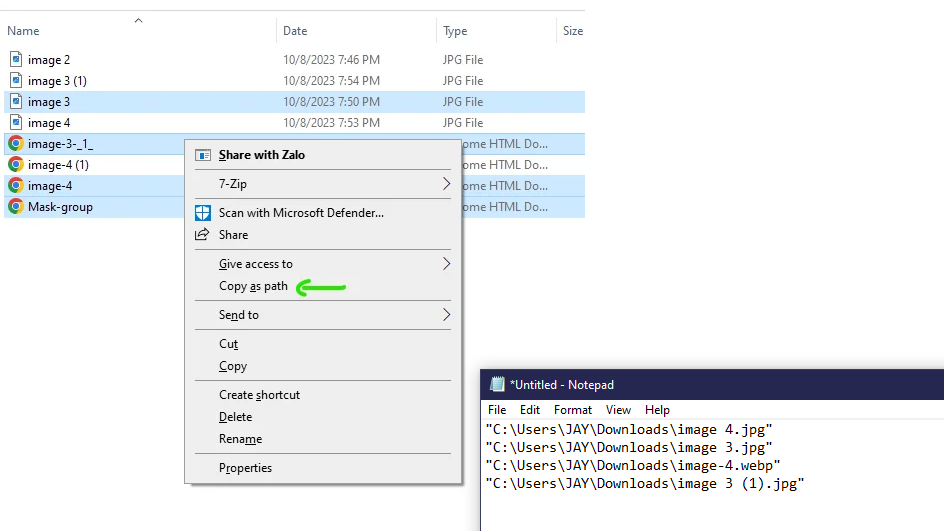Click the Share arrow icon in menu

202,234
